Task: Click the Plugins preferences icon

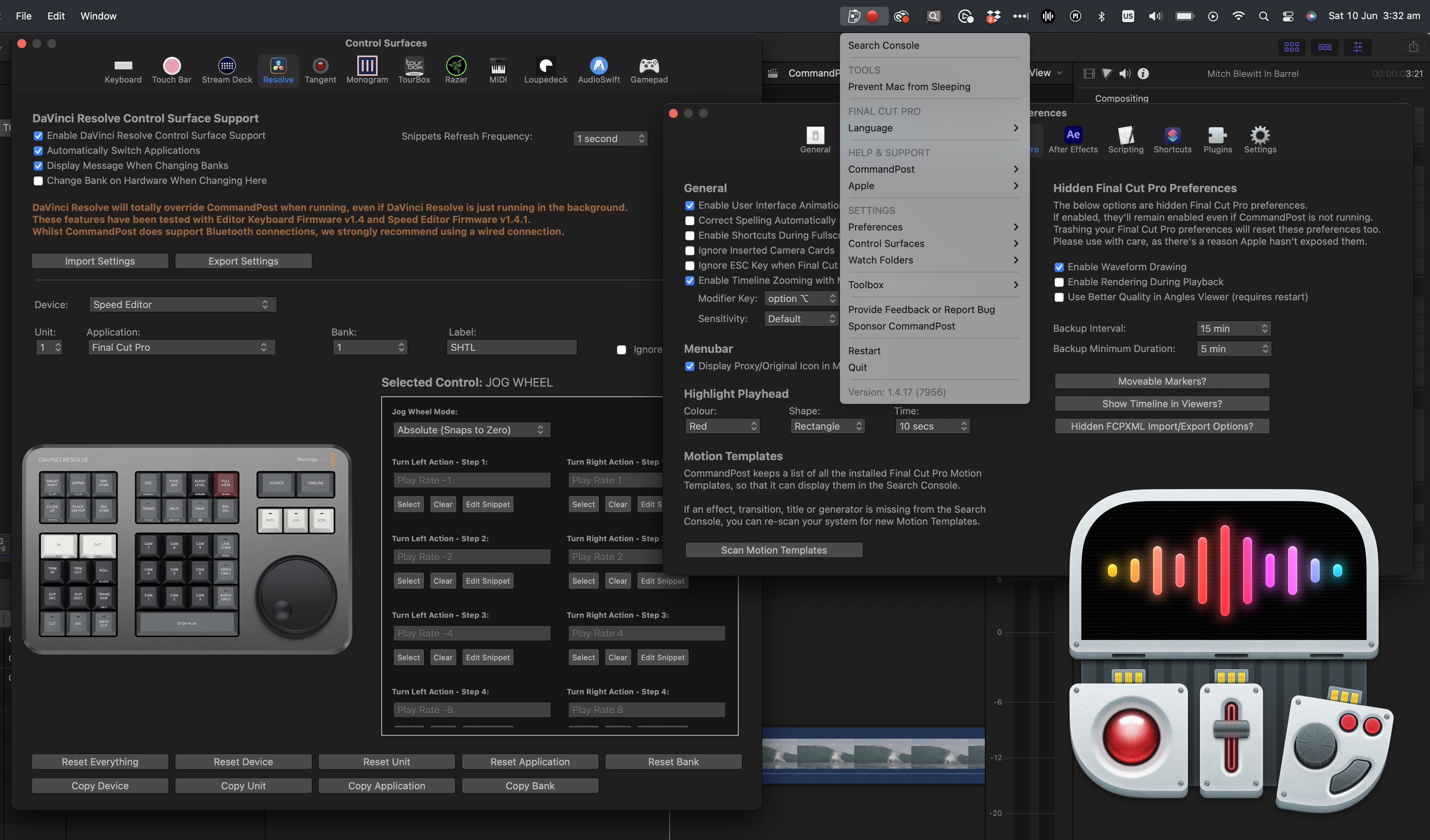Action: click(1217, 139)
